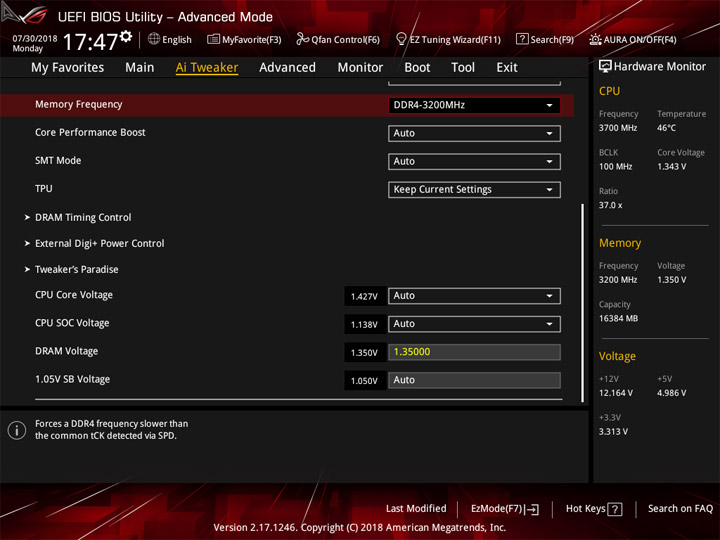This screenshot has width=720, height=540.
Task: Click the info icon in the help panel
Action: [17, 430]
